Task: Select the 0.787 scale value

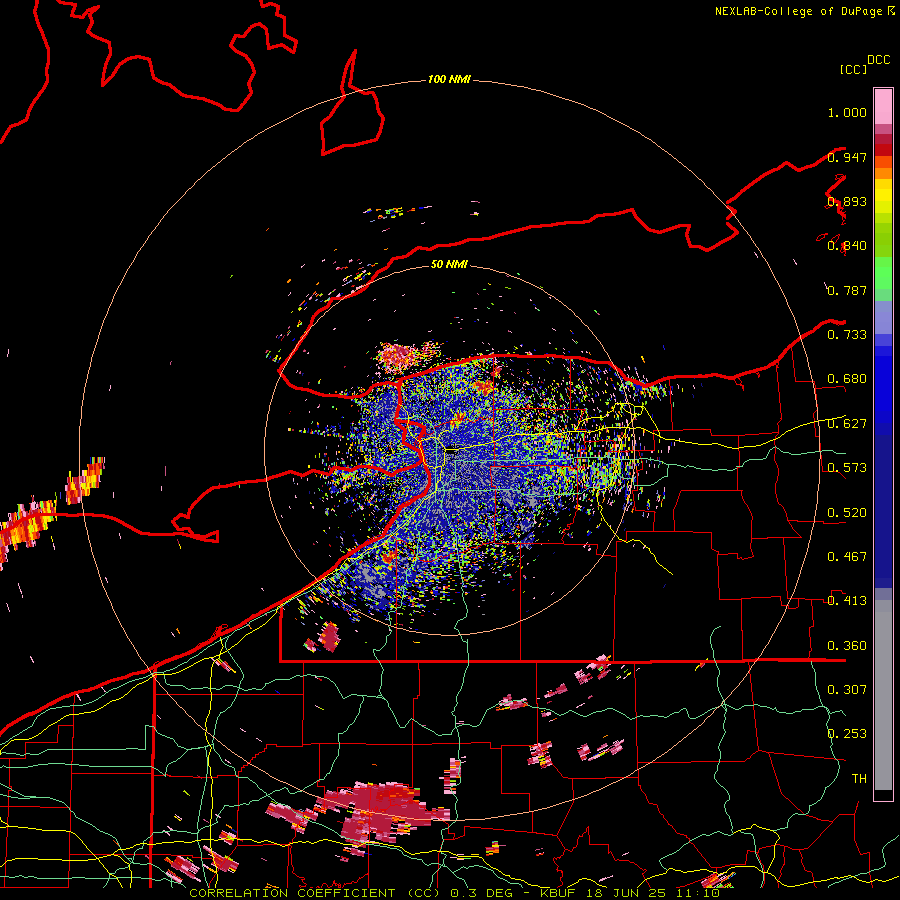Action: tap(847, 290)
